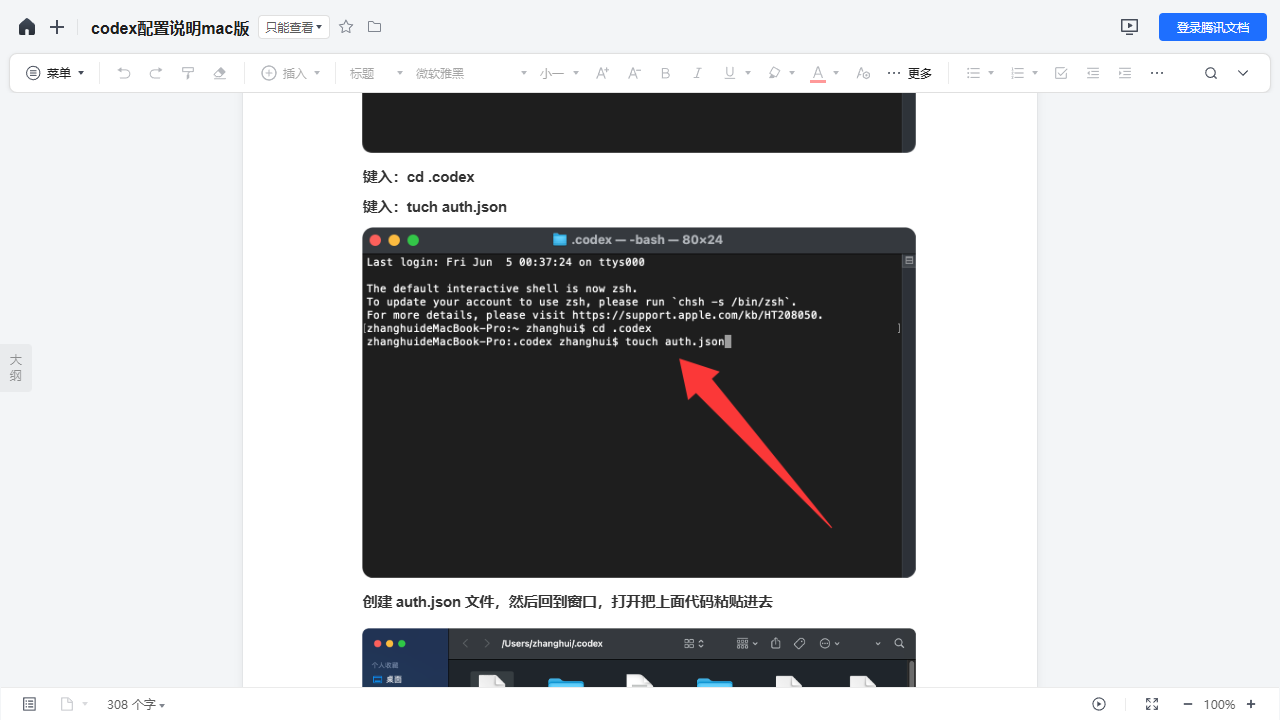Increase font size icon
Screen dimensions: 1280x720
pyautogui.click(x=602, y=73)
